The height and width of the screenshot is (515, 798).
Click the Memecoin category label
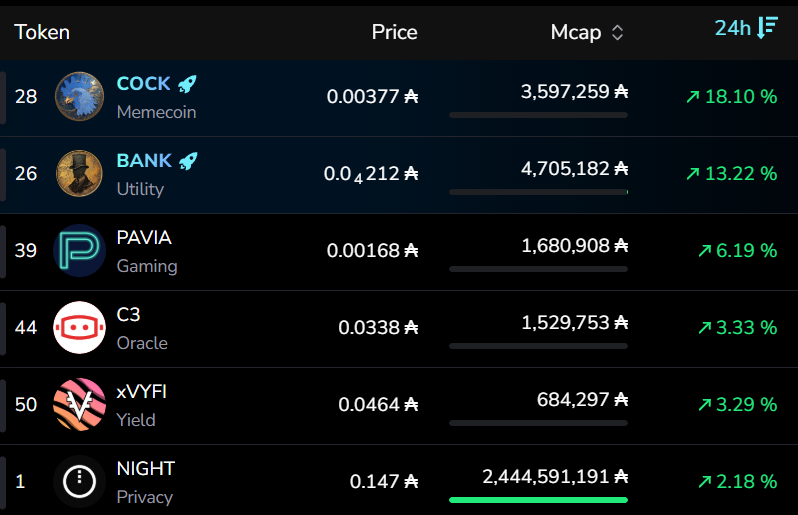pos(156,112)
